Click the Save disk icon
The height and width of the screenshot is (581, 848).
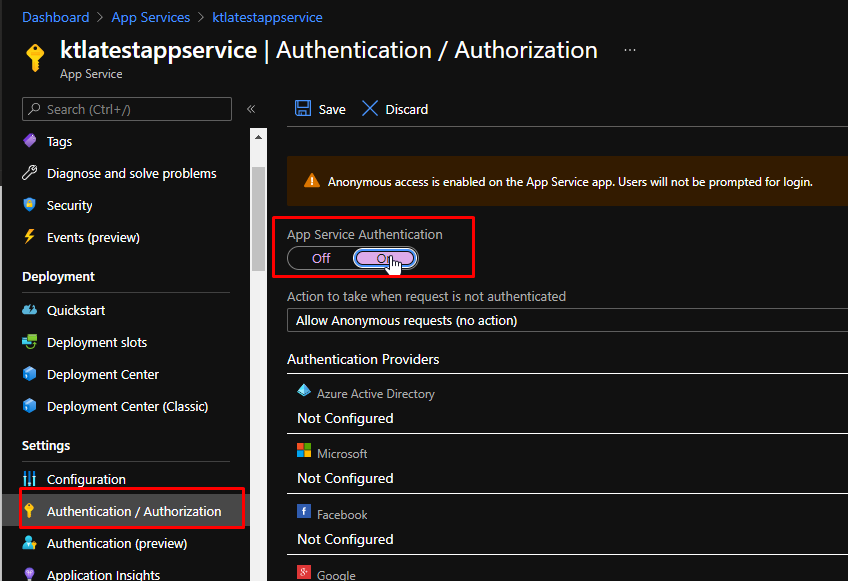(303, 108)
